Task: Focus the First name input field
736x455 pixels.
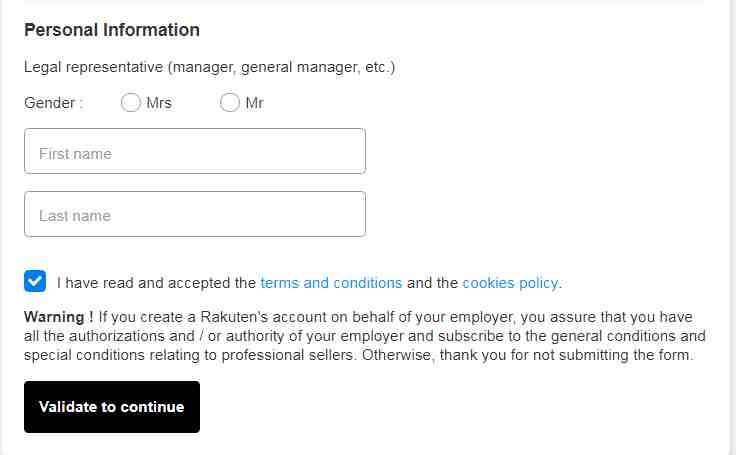Action: 195,151
